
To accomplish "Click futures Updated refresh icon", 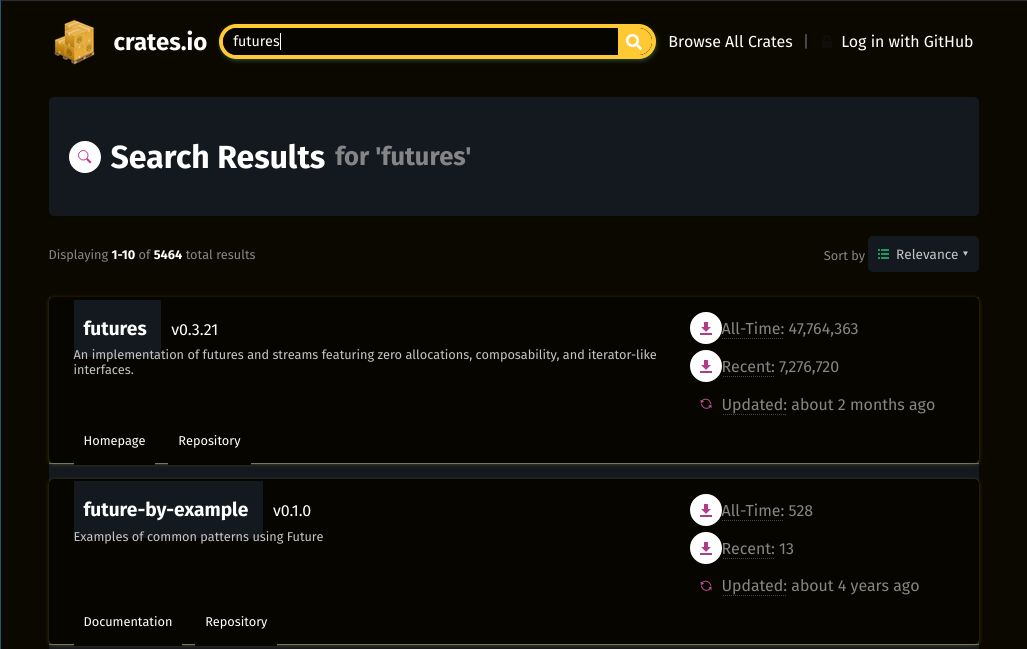I will [x=706, y=404].
